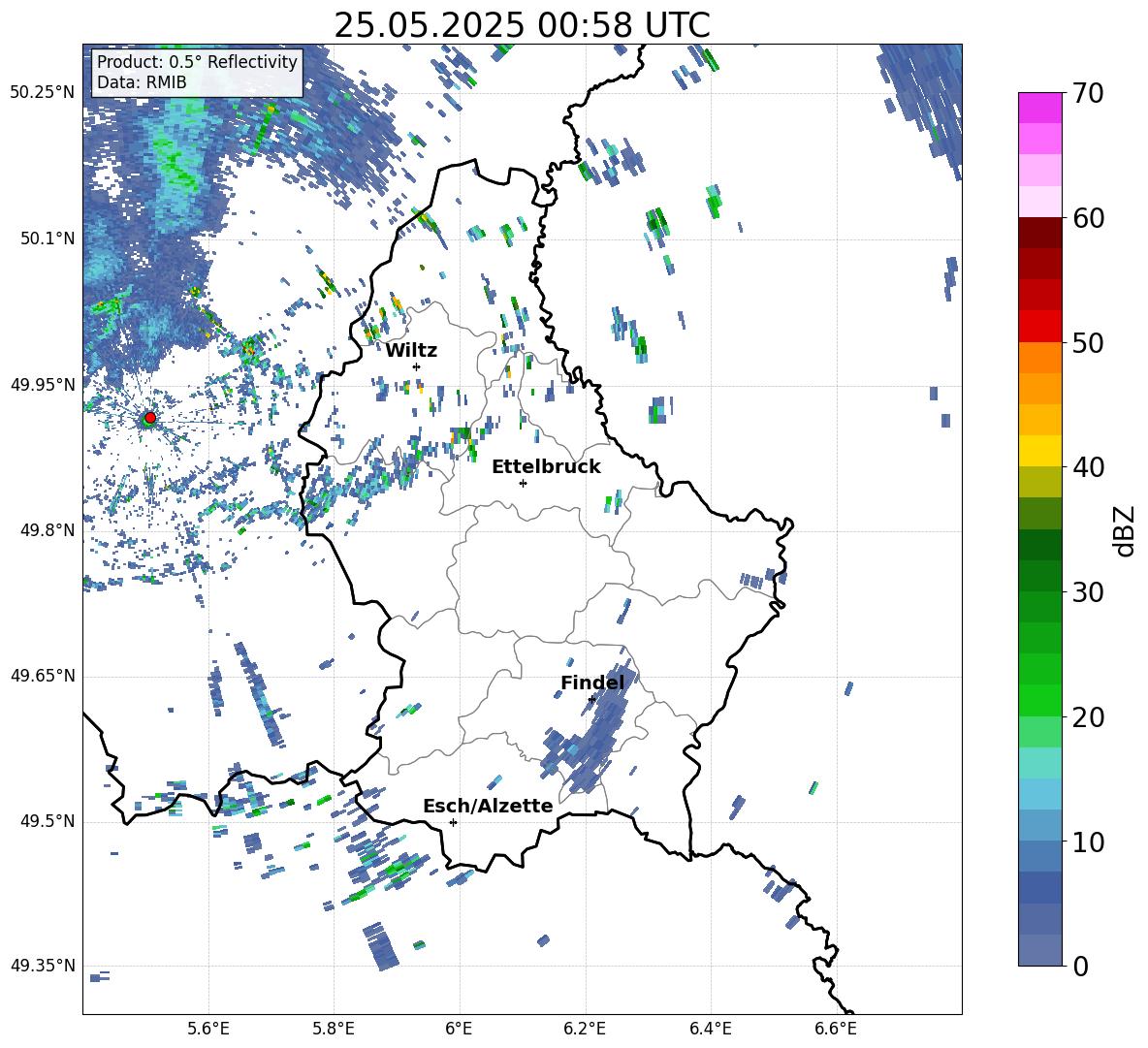This screenshot has width=1148, height=1048.
Task: Click the 30 tick on the colorbar
Action: (1087, 592)
